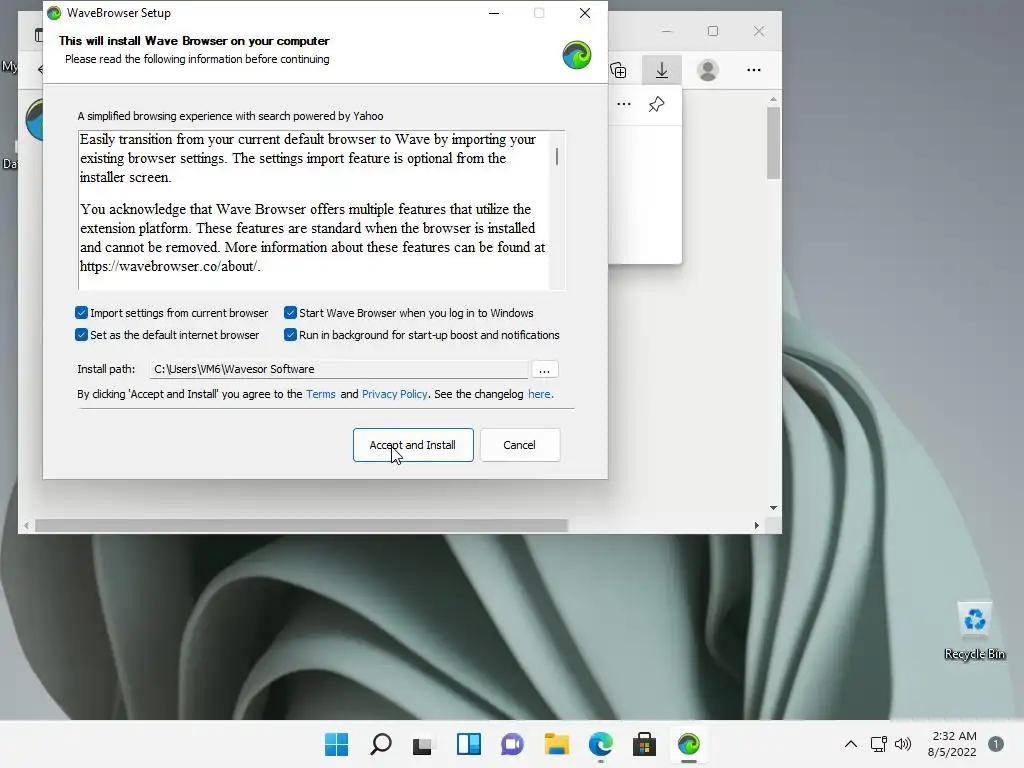Viewport: 1024px width, 768px height.
Task: Open Chat app in taskbar
Action: point(513,744)
